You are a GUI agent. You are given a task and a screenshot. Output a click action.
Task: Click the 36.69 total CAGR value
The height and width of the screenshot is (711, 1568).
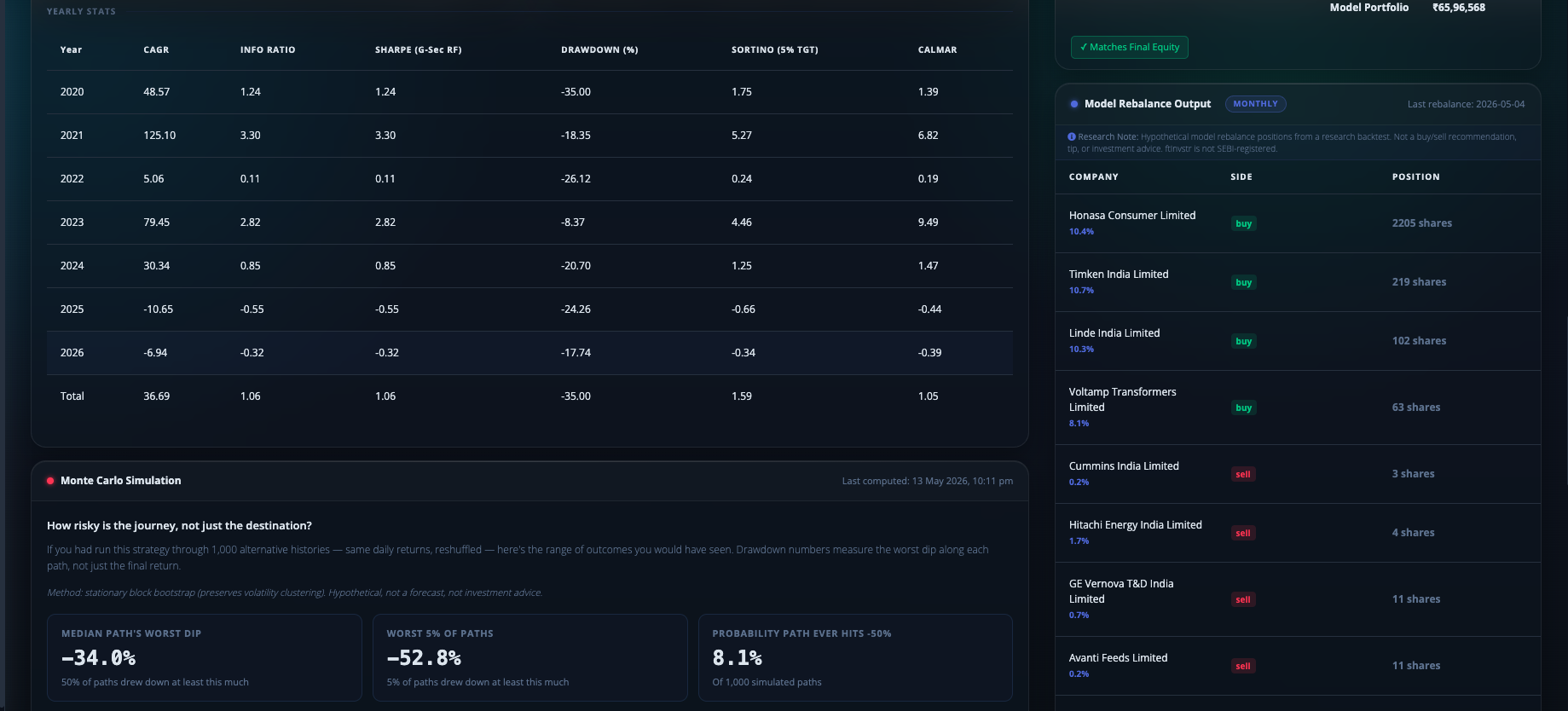click(x=157, y=396)
